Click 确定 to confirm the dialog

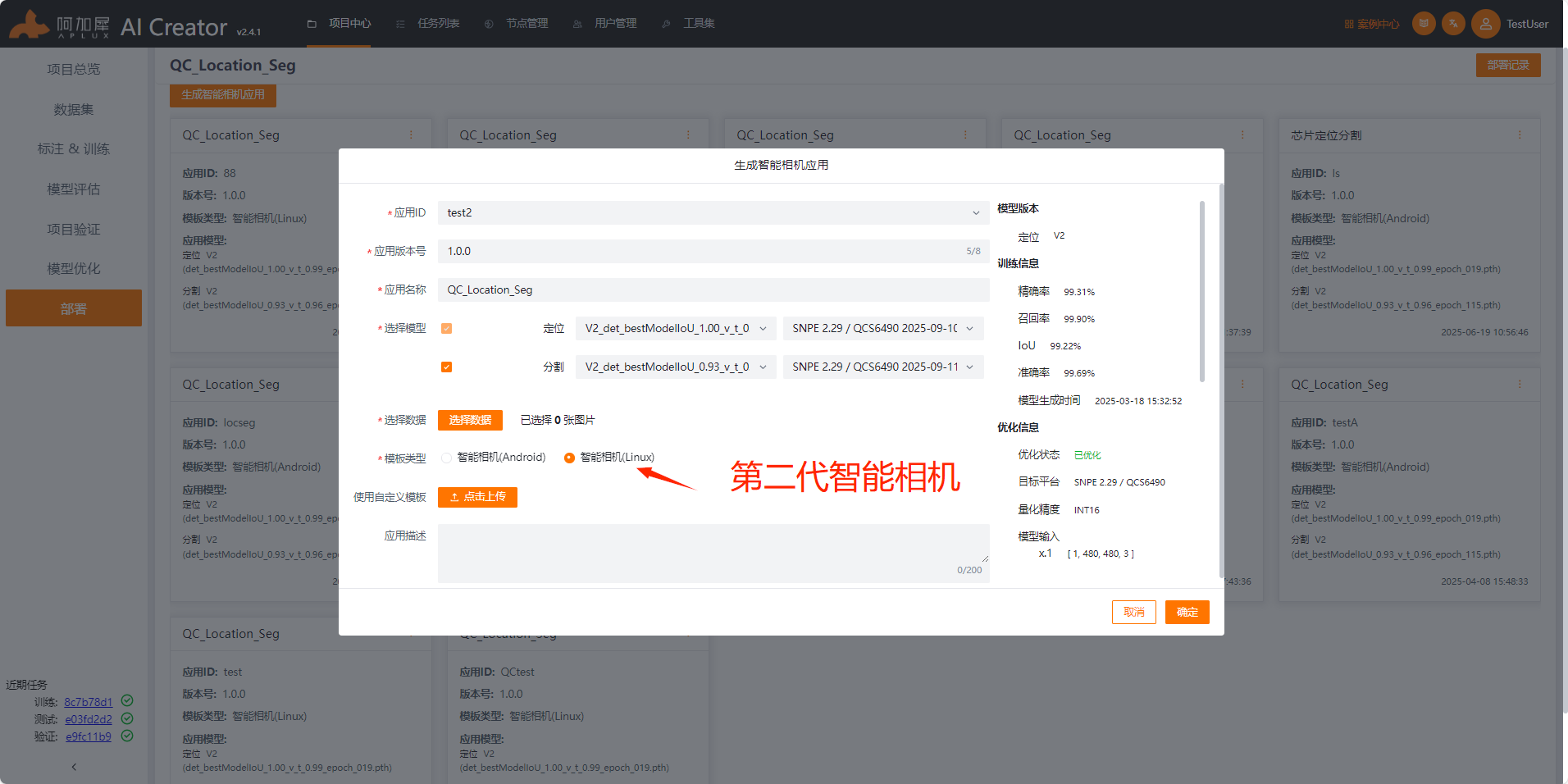[1187, 612]
